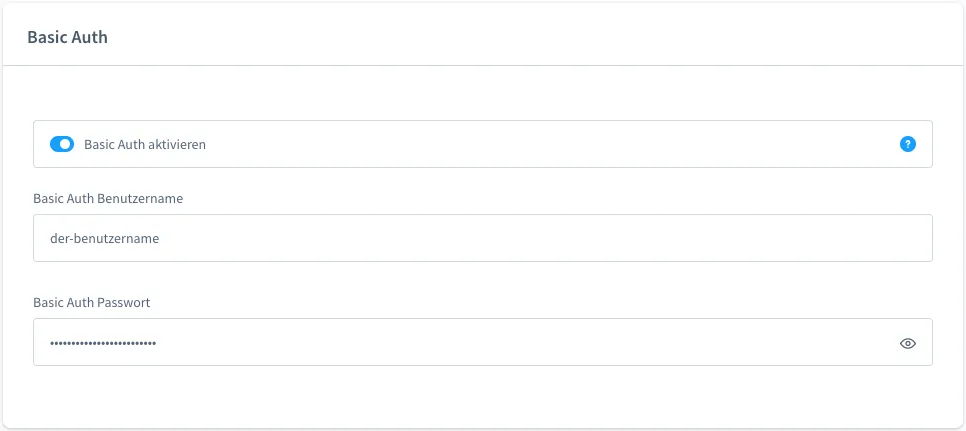
Task: Click the "Basic Auth Benutzername" field label
Action: point(108,198)
